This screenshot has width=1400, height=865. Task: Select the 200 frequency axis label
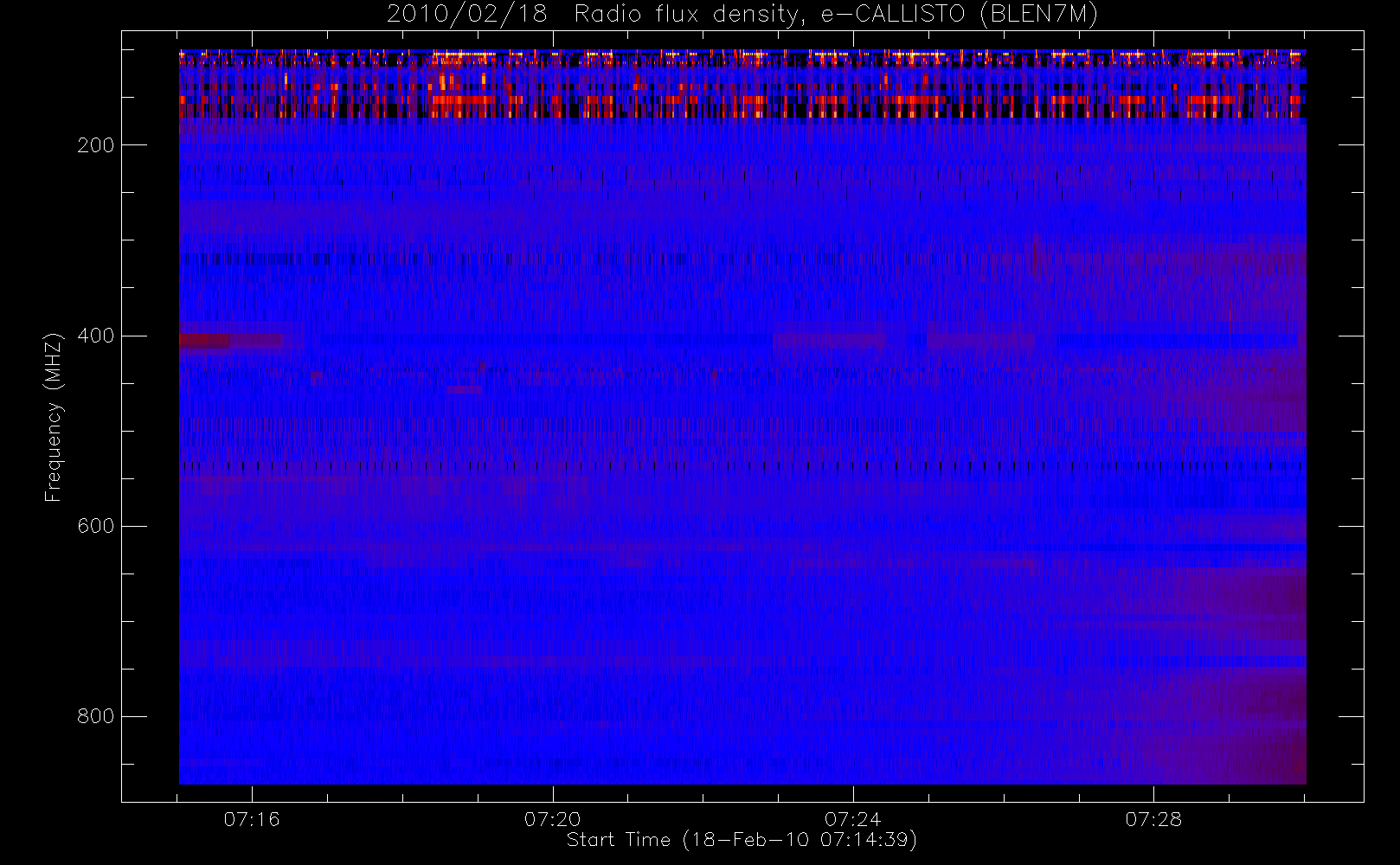pos(96,145)
